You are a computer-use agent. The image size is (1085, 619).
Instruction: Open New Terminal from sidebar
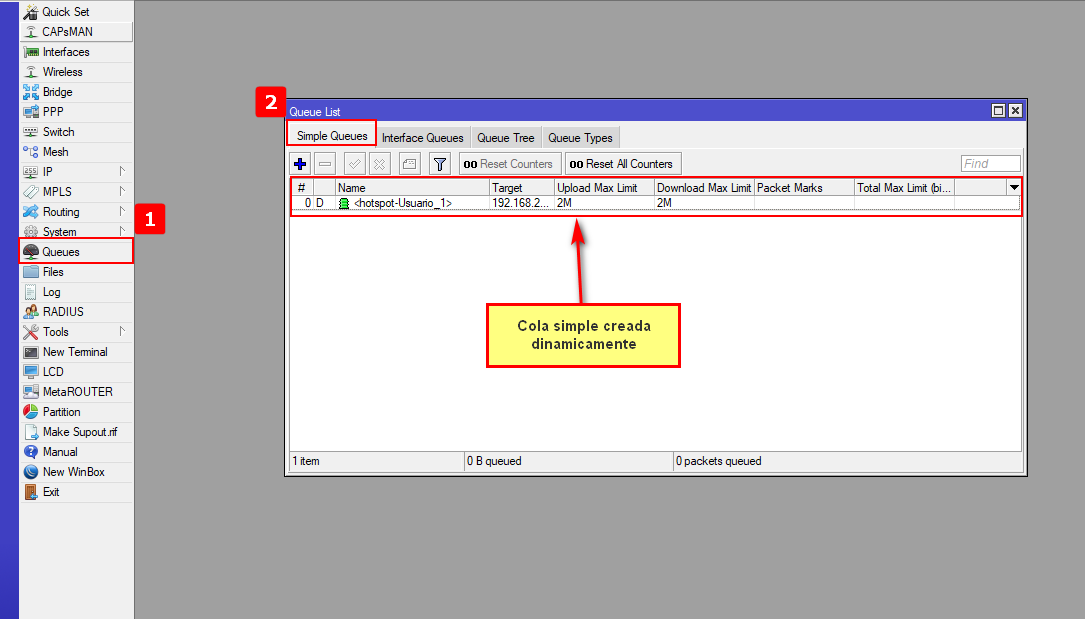[75, 352]
